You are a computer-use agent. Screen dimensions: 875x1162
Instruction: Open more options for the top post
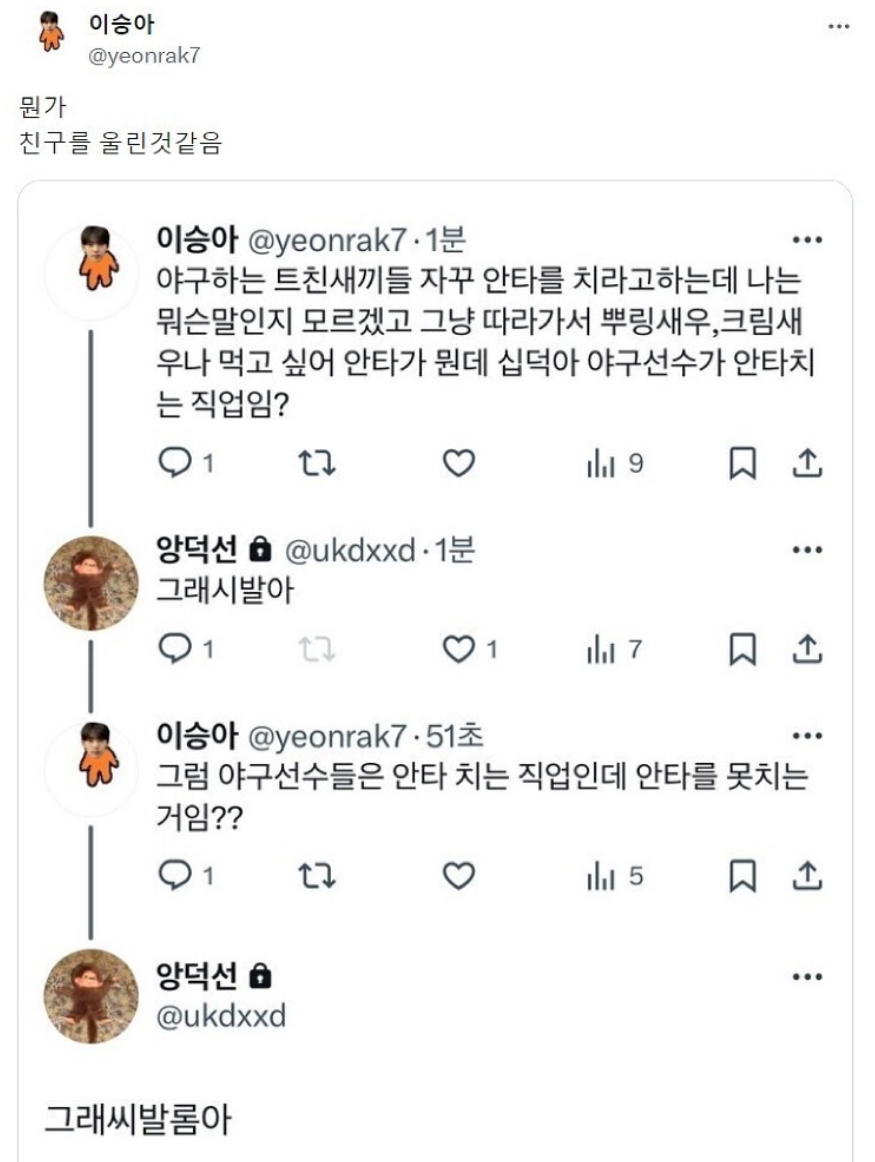click(x=838, y=26)
